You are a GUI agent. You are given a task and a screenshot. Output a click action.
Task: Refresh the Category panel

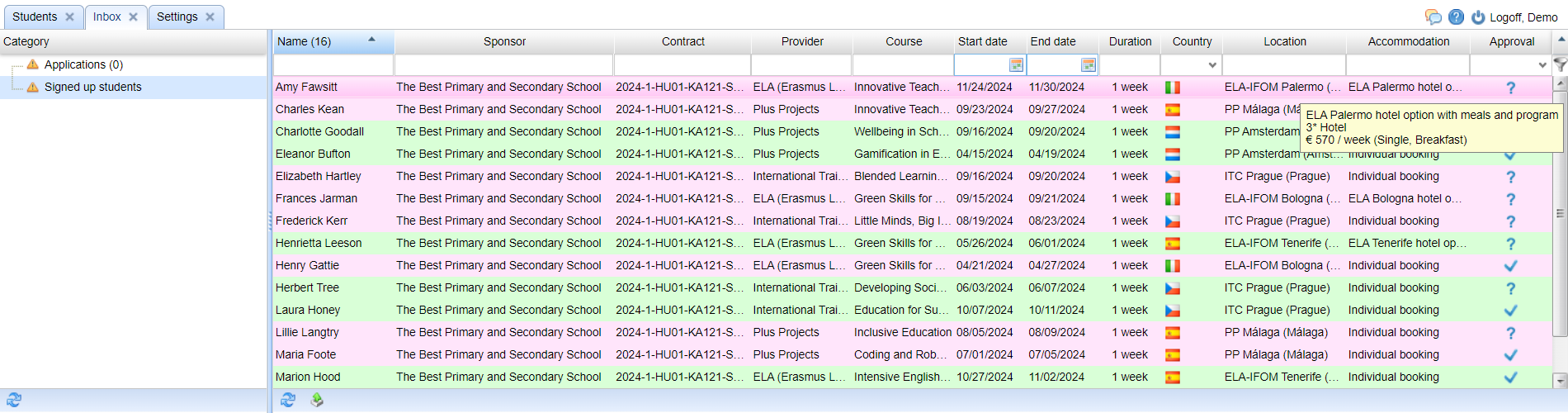(x=14, y=400)
